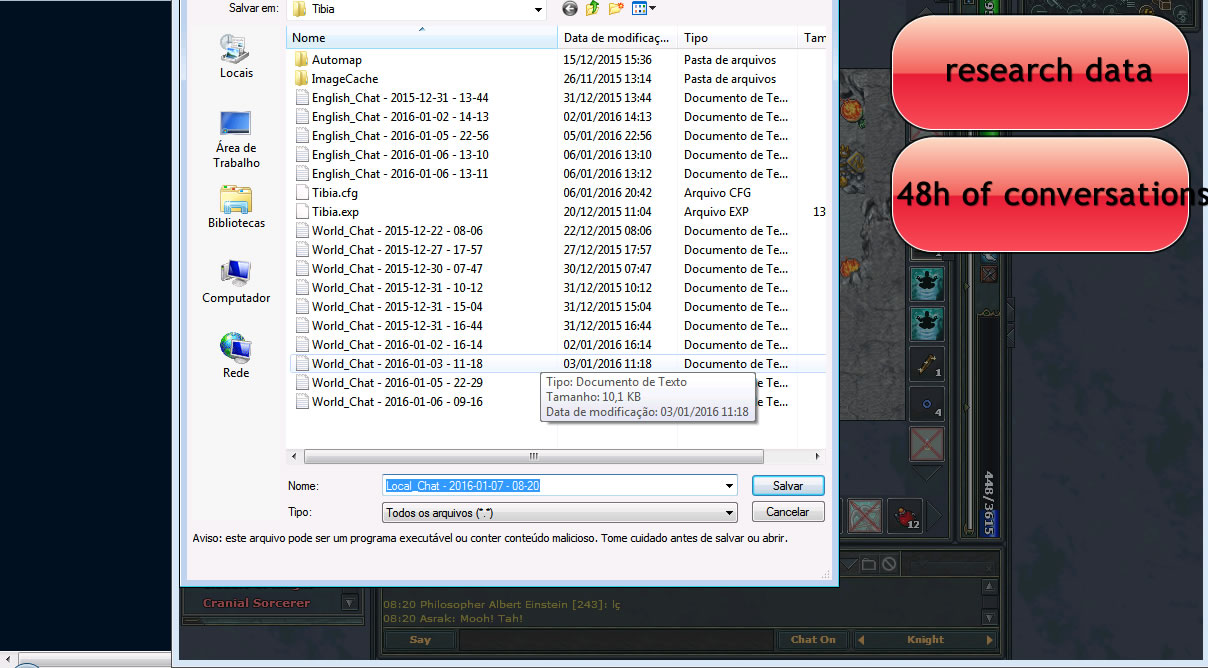
Task: Expand the Tipo file type dropdown
Action: (729, 512)
